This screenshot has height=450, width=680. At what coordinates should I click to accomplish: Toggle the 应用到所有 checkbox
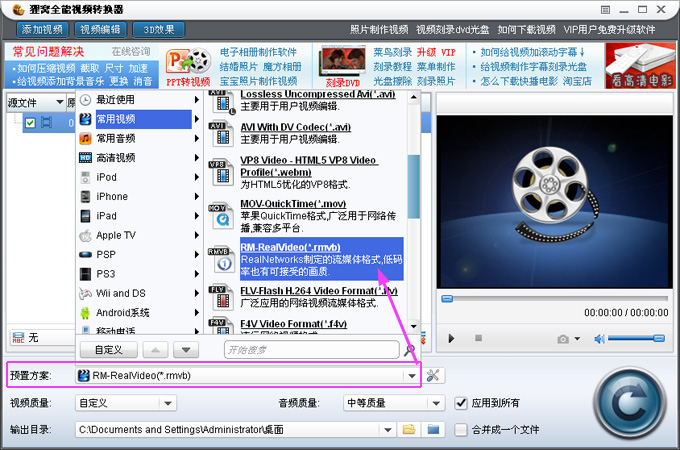pyautogui.click(x=461, y=403)
